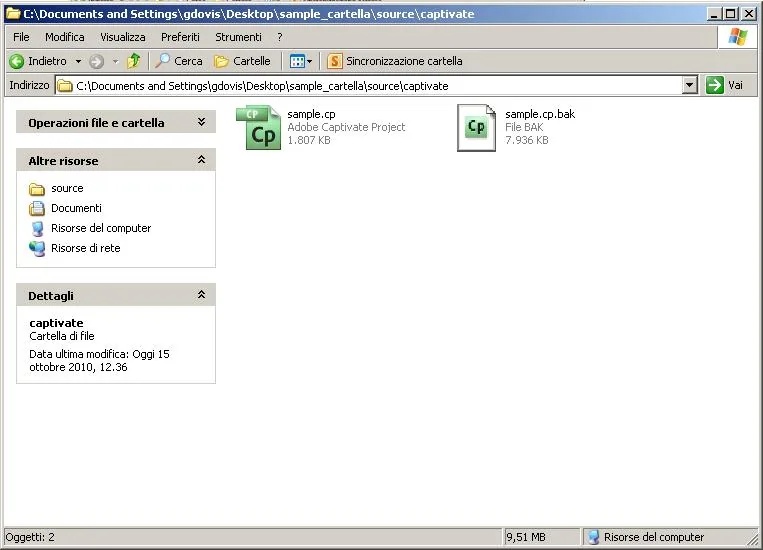763x550 pixels.
Task: Click the sample.cp.bak file name
Action: 540,114
